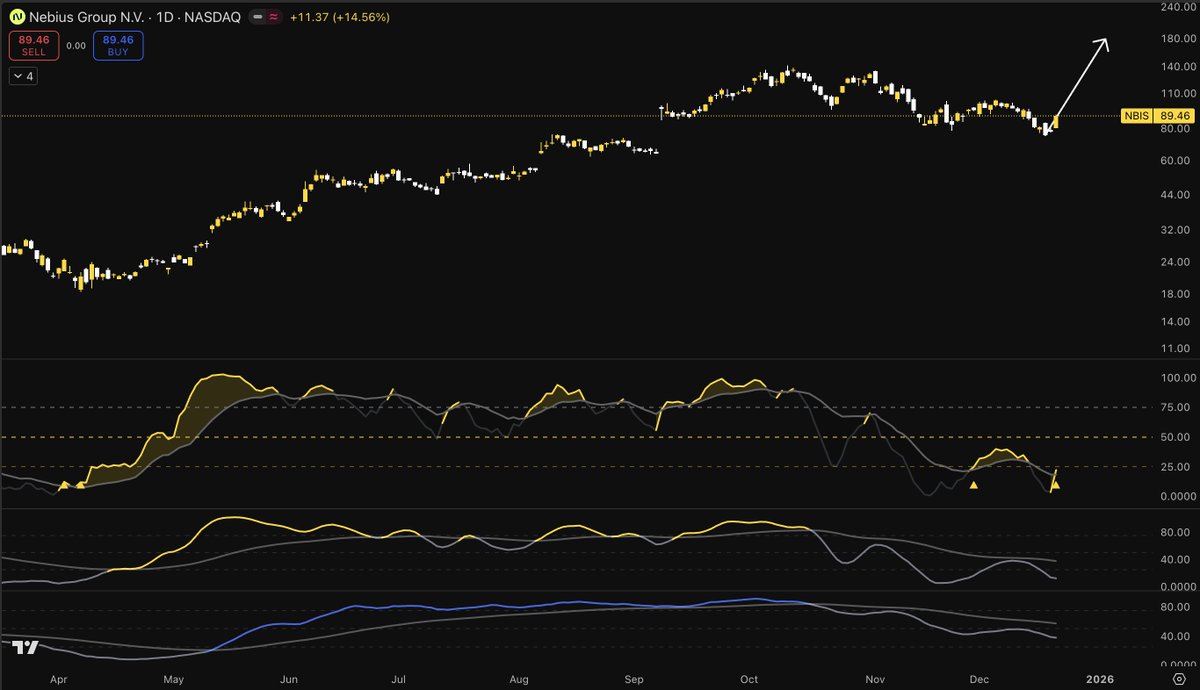Viewport: 1200px width, 690px height.
Task: Click the +11.37 (+14.56%) change value
Action: tap(340, 18)
